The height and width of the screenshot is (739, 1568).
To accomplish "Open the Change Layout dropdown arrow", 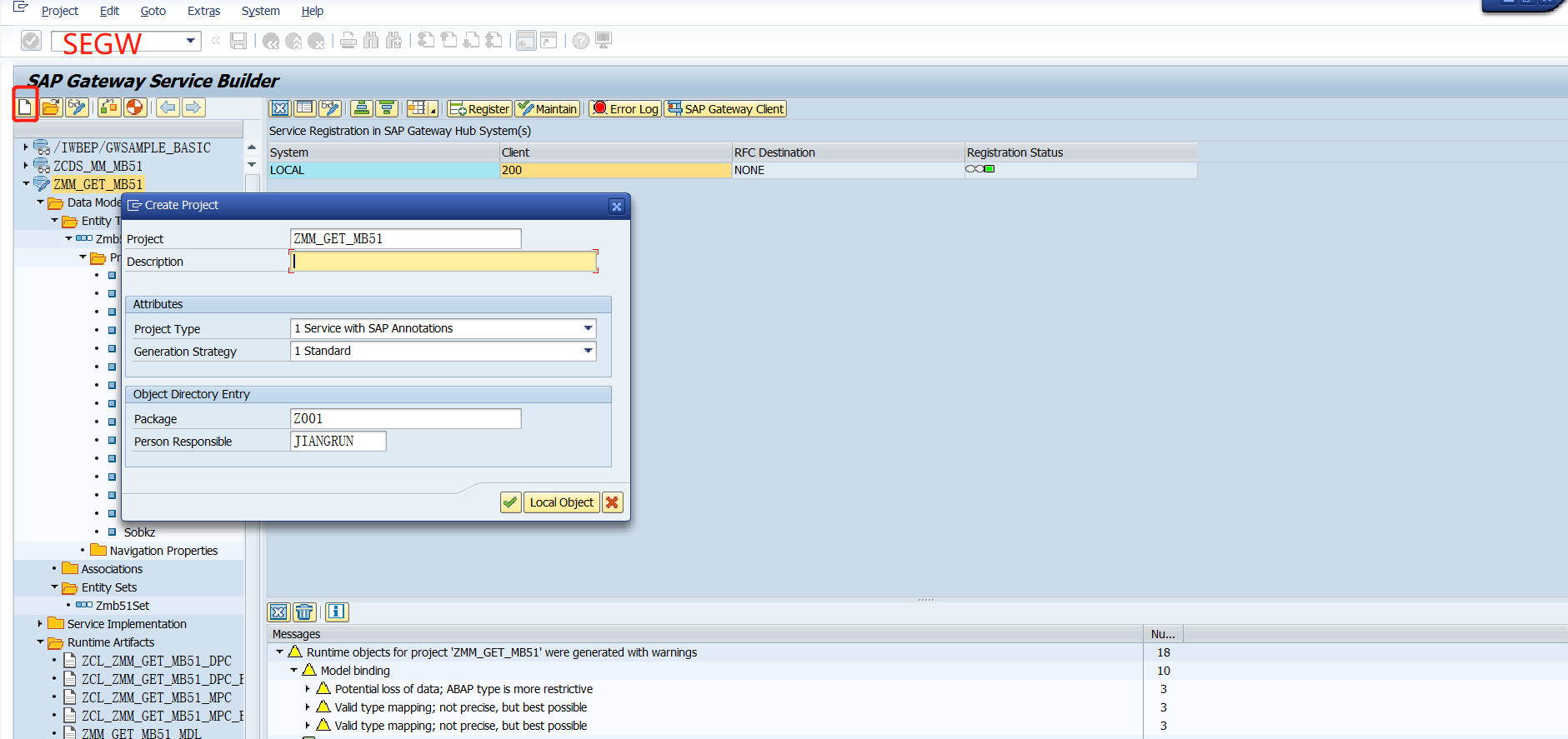I will pos(433,109).
